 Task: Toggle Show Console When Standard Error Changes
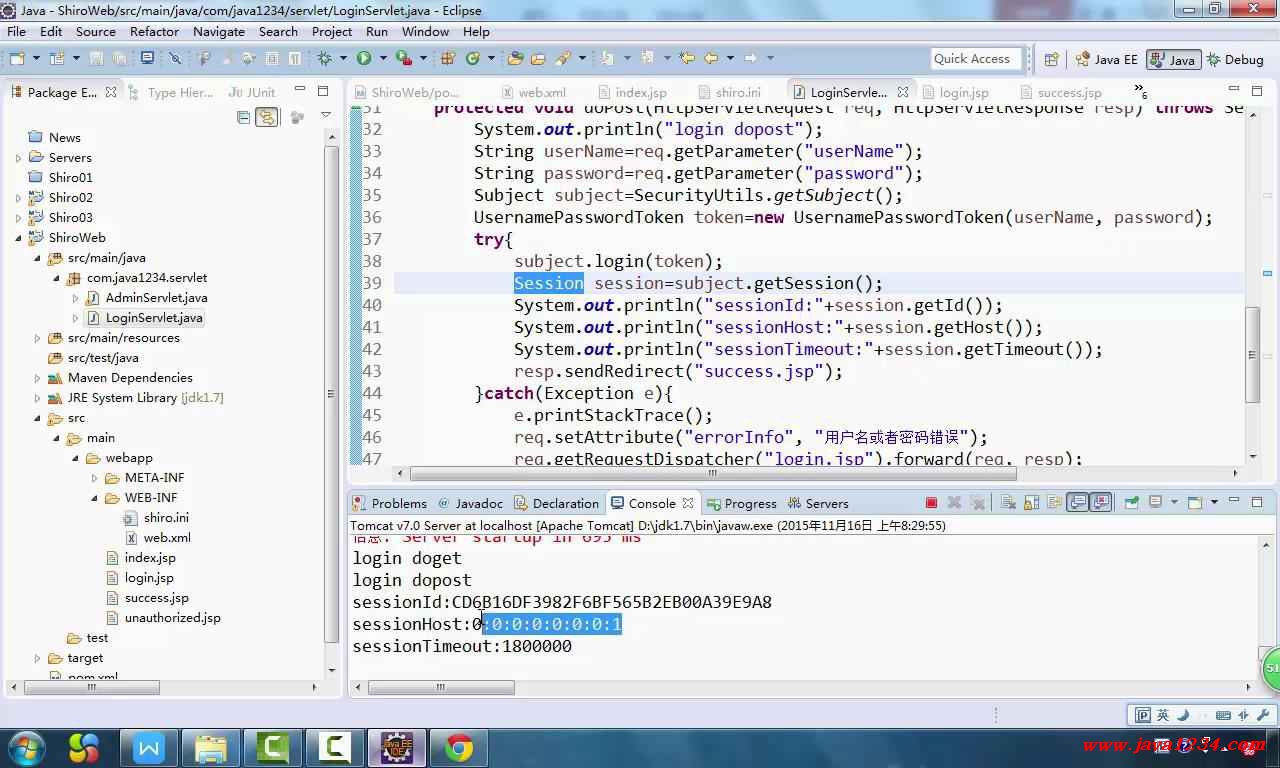(1101, 503)
